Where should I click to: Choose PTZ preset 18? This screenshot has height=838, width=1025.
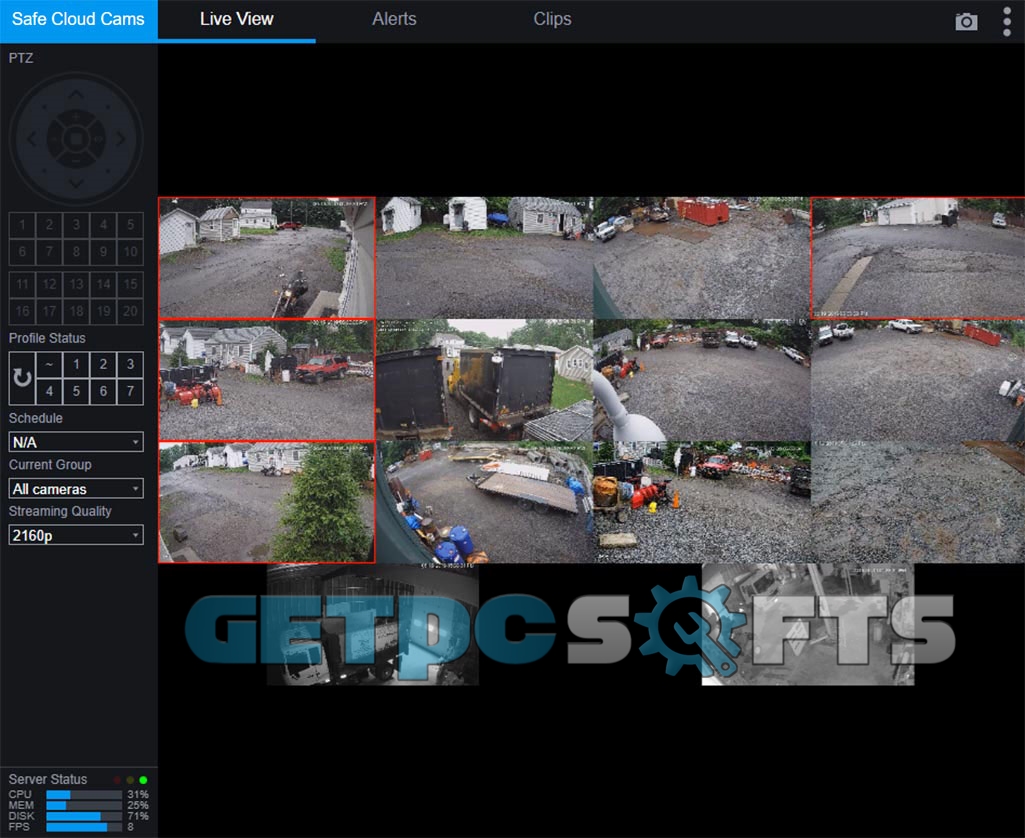pyautogui.click(x=76, y=311)
